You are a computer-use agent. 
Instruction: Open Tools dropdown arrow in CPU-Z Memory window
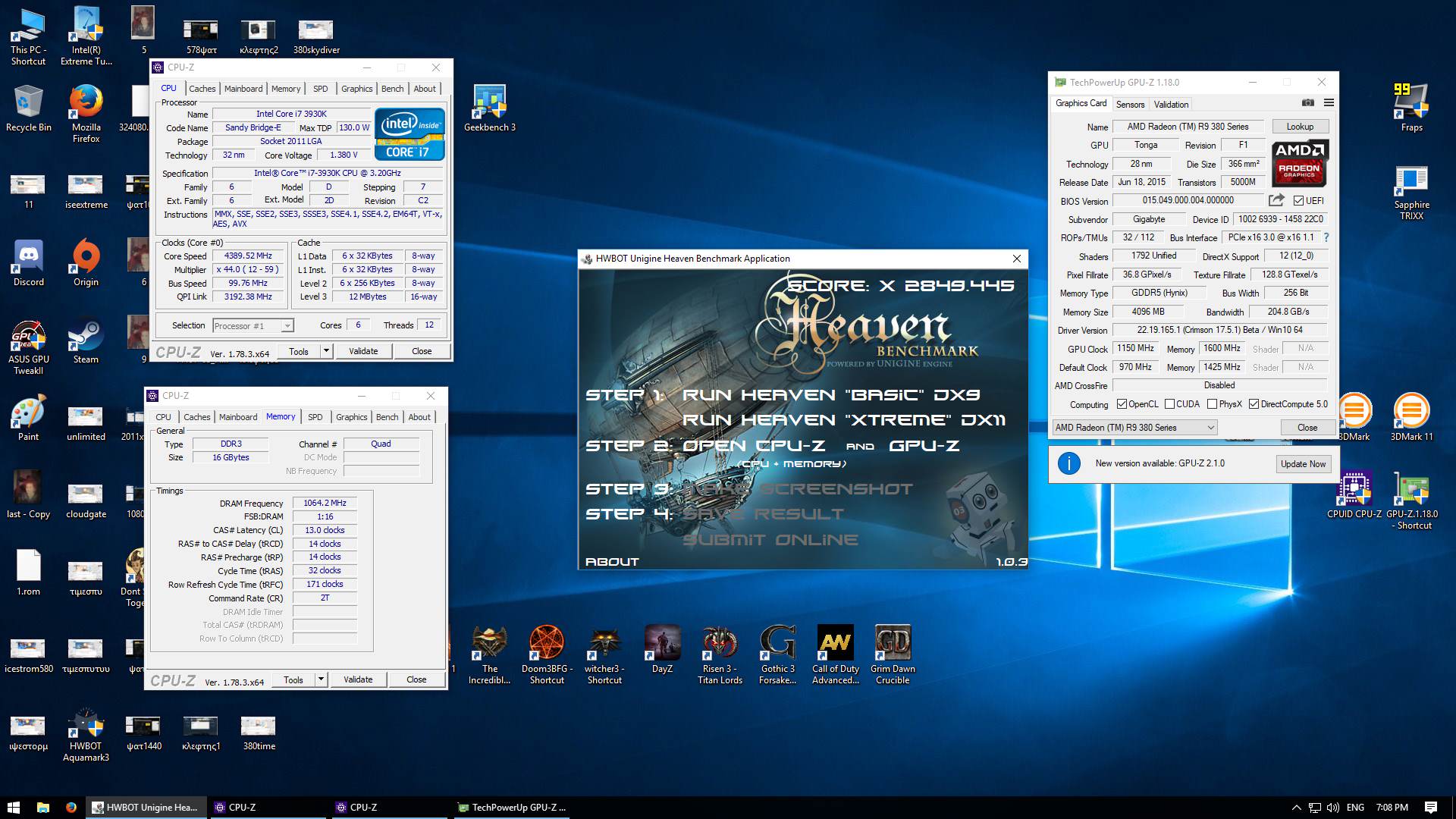point(321,679)
